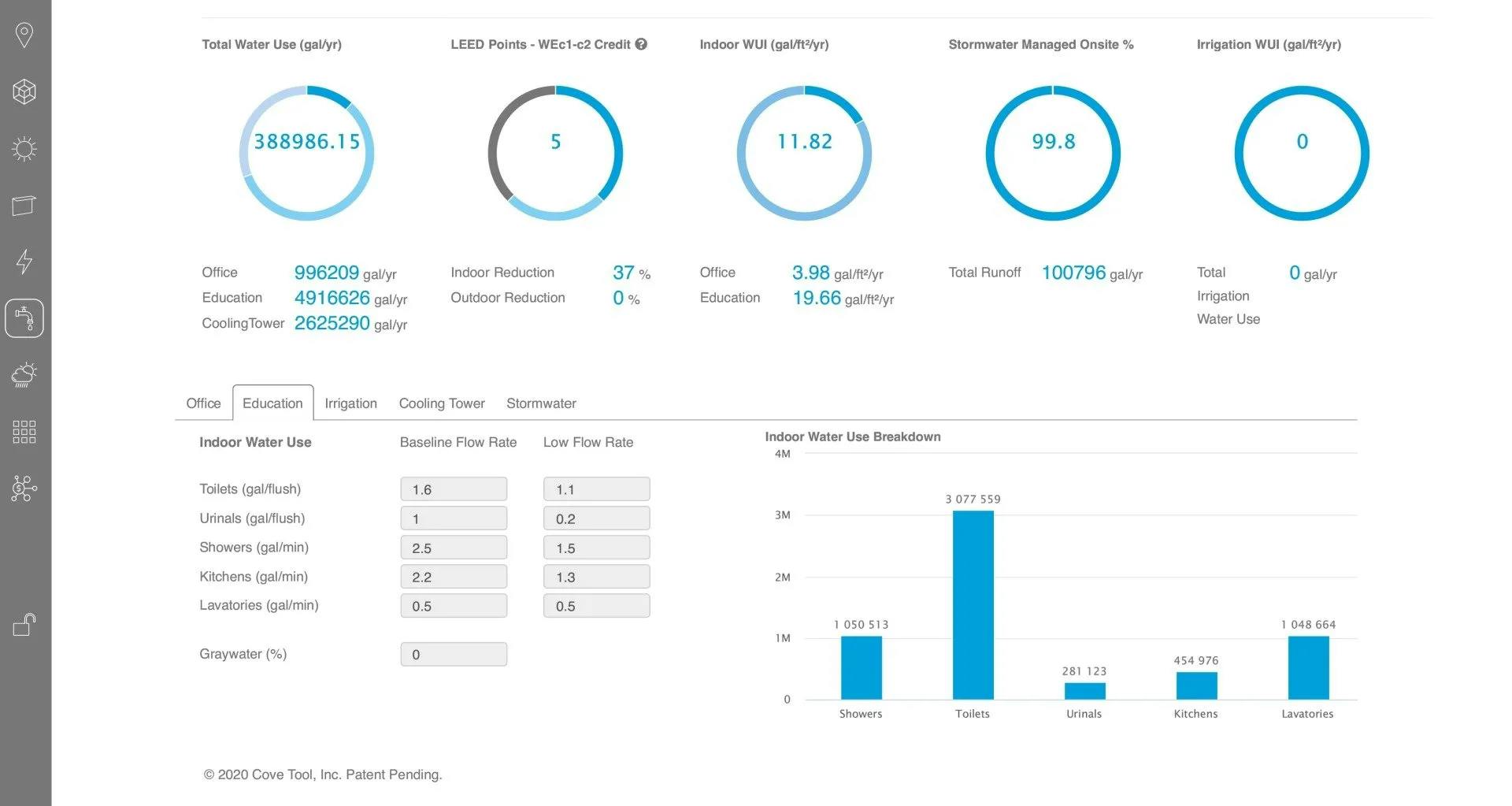Viewport: 1512px width, 806px height.
Task: Click the Toilets low flow rate field
Action: click(597, 489)
